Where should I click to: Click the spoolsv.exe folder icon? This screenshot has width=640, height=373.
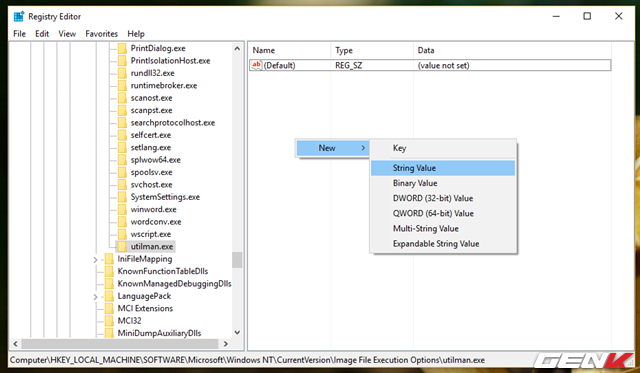click(x=122, y=172)
